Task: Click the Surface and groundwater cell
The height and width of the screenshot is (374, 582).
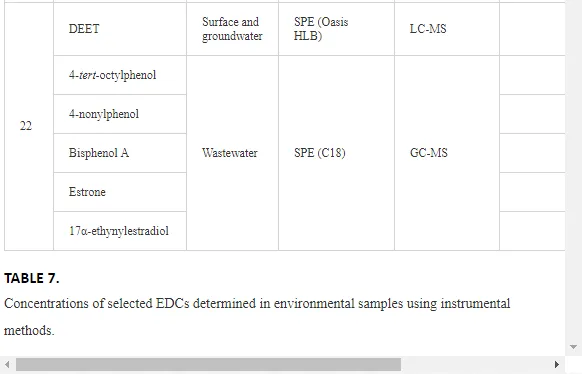Action: point(232,29)
